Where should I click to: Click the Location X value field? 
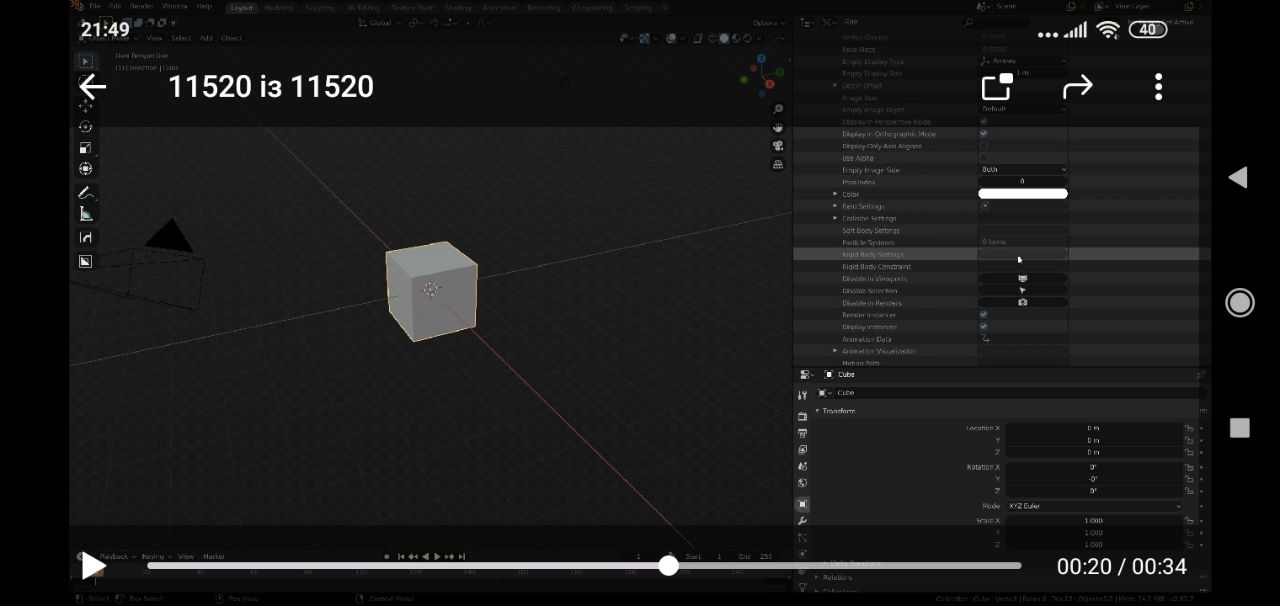click(1094, 428)
